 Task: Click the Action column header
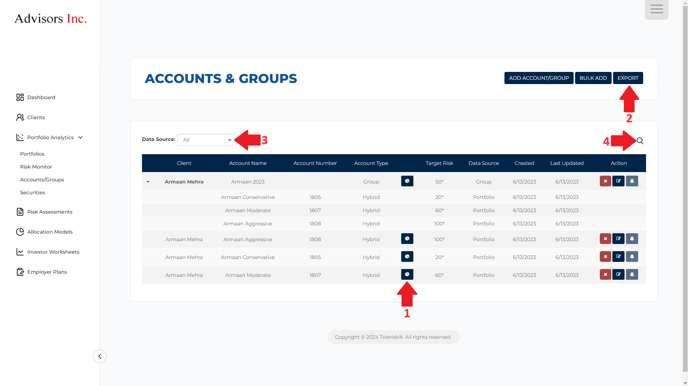[x=619, y=163]
